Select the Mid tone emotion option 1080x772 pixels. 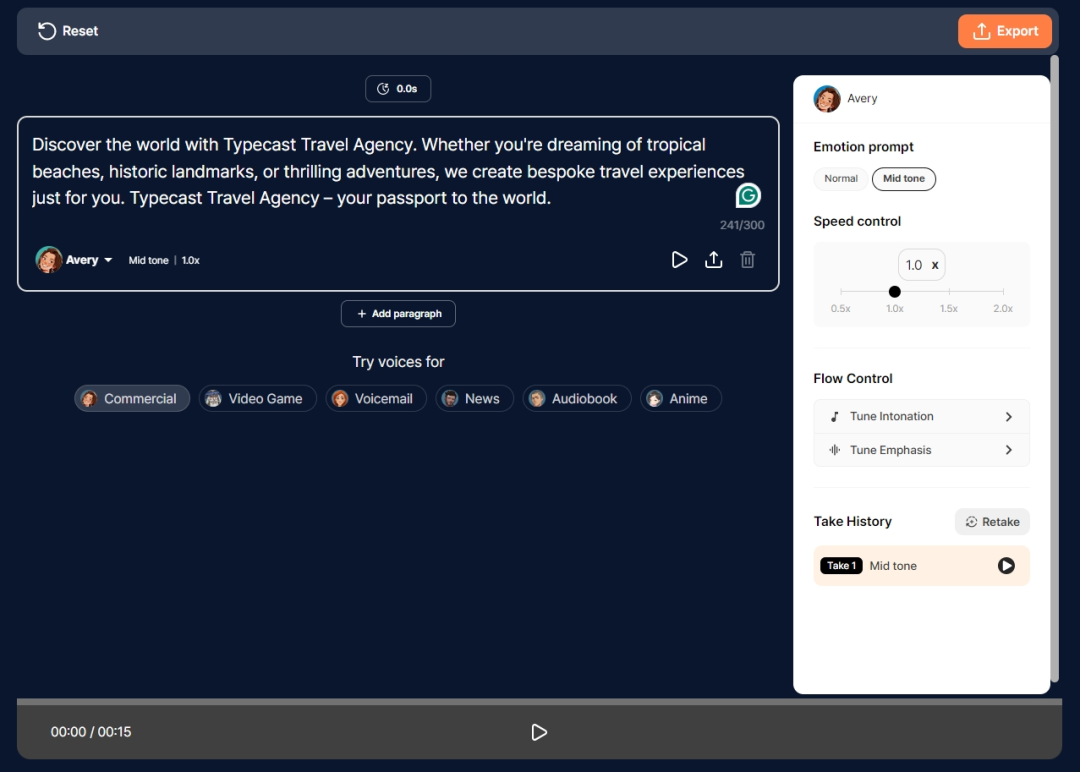point(903,179)
